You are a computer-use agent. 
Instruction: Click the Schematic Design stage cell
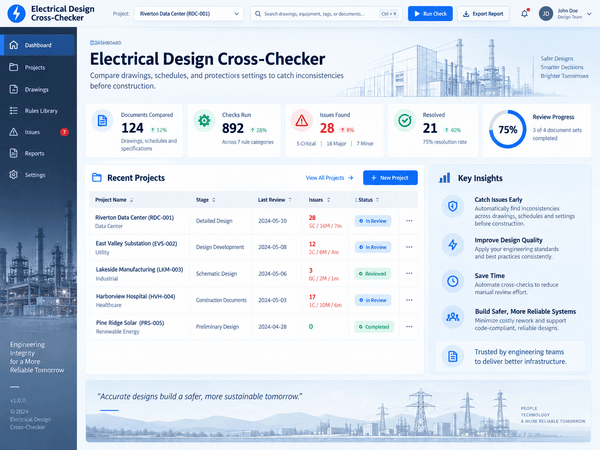216,274
